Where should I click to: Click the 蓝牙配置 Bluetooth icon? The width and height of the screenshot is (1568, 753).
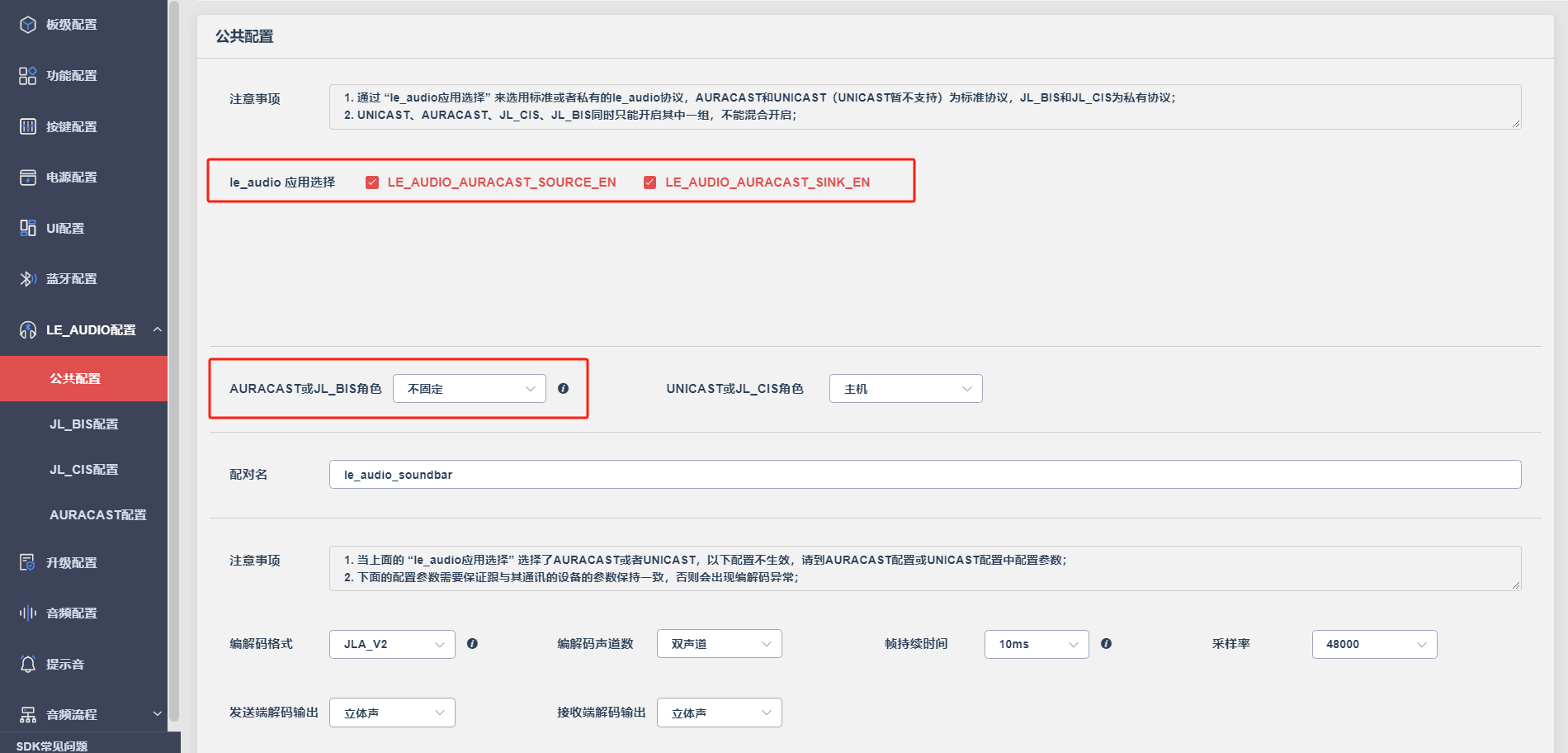click(x=28, y=279)
